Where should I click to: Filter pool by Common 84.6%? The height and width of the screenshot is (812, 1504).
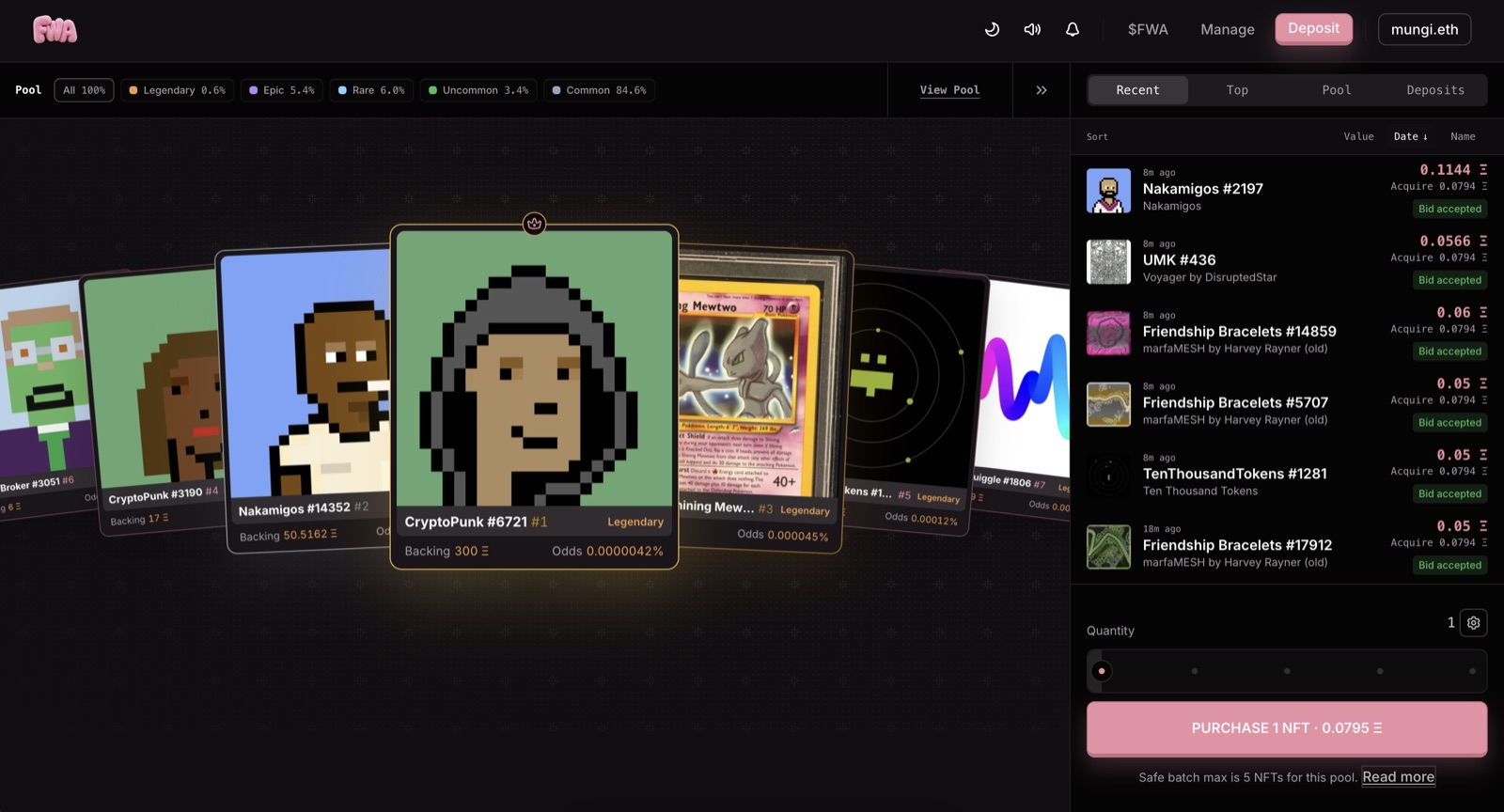coord(600,90)
